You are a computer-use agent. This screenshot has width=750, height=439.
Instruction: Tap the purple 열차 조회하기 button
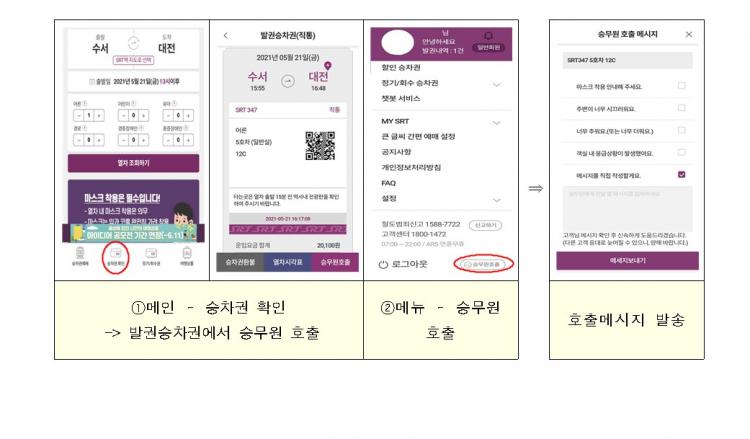(133, 163)
